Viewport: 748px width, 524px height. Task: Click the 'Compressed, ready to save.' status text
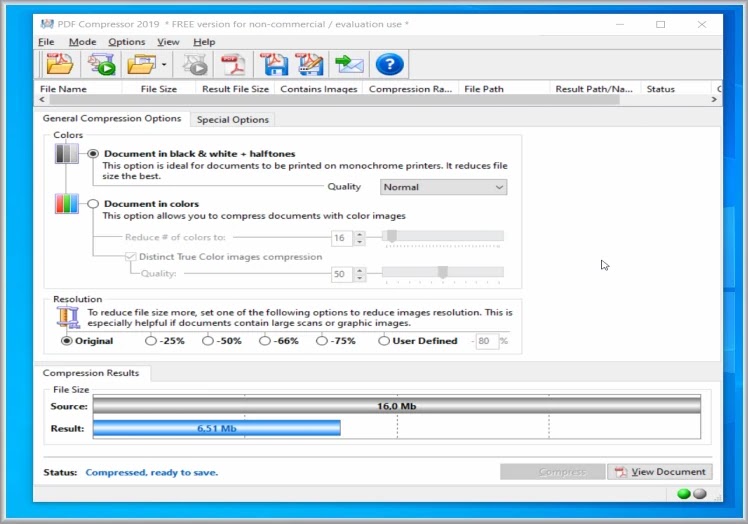click(x=151, y=472)
